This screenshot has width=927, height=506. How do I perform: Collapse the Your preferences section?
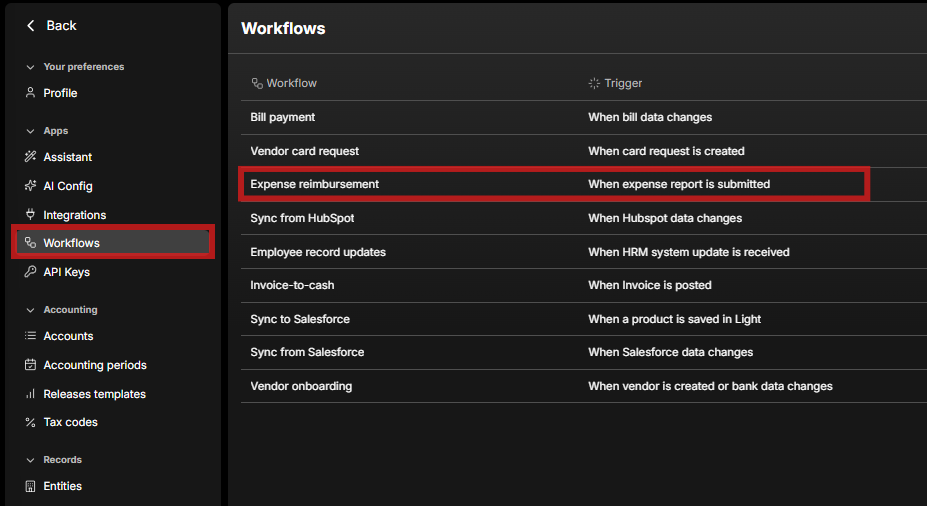pos(30,67)
